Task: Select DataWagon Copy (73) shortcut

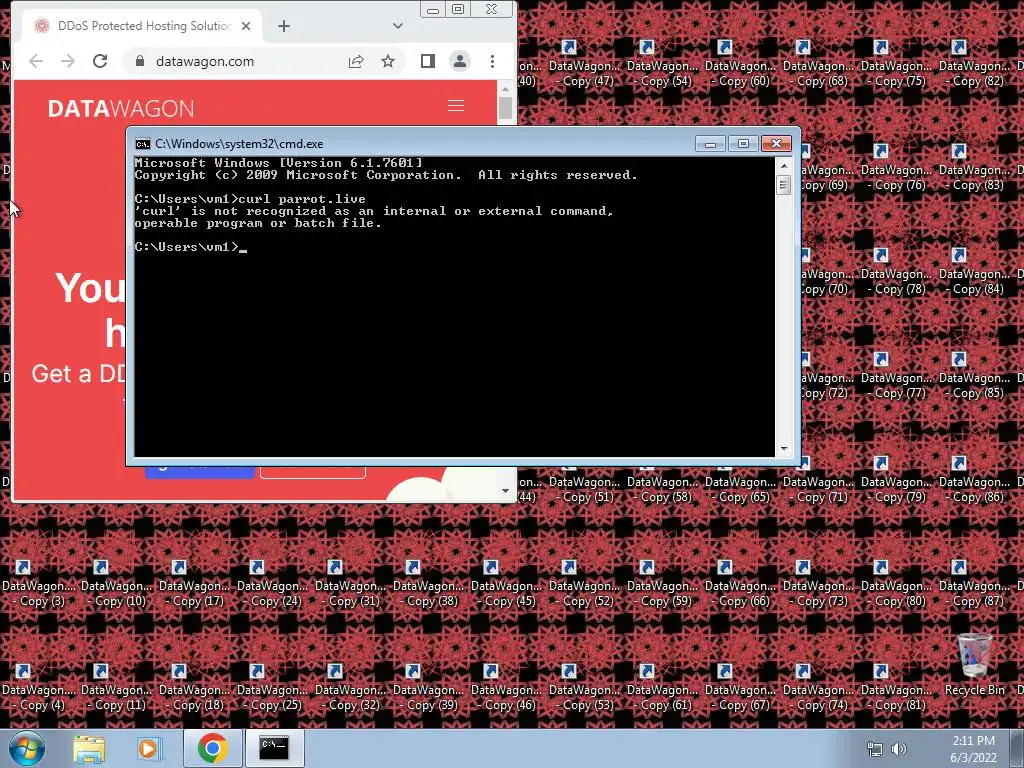Action: (x=819, y=583)
